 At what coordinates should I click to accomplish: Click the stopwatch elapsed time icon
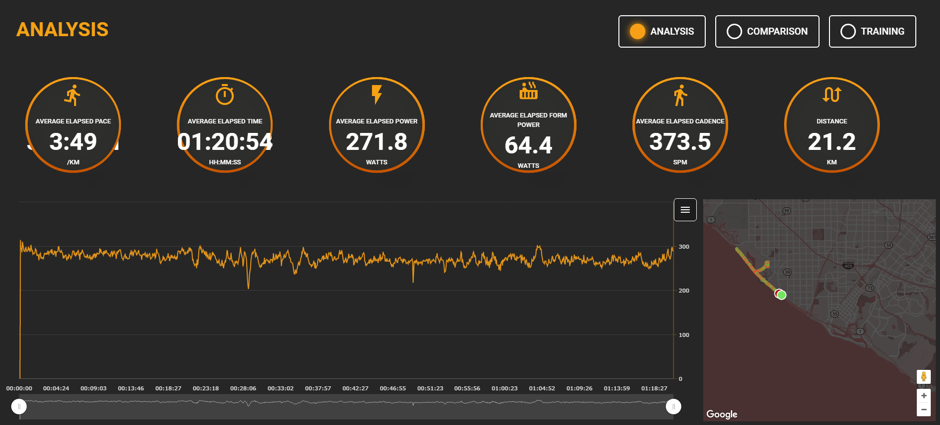[x=224, y=95]
